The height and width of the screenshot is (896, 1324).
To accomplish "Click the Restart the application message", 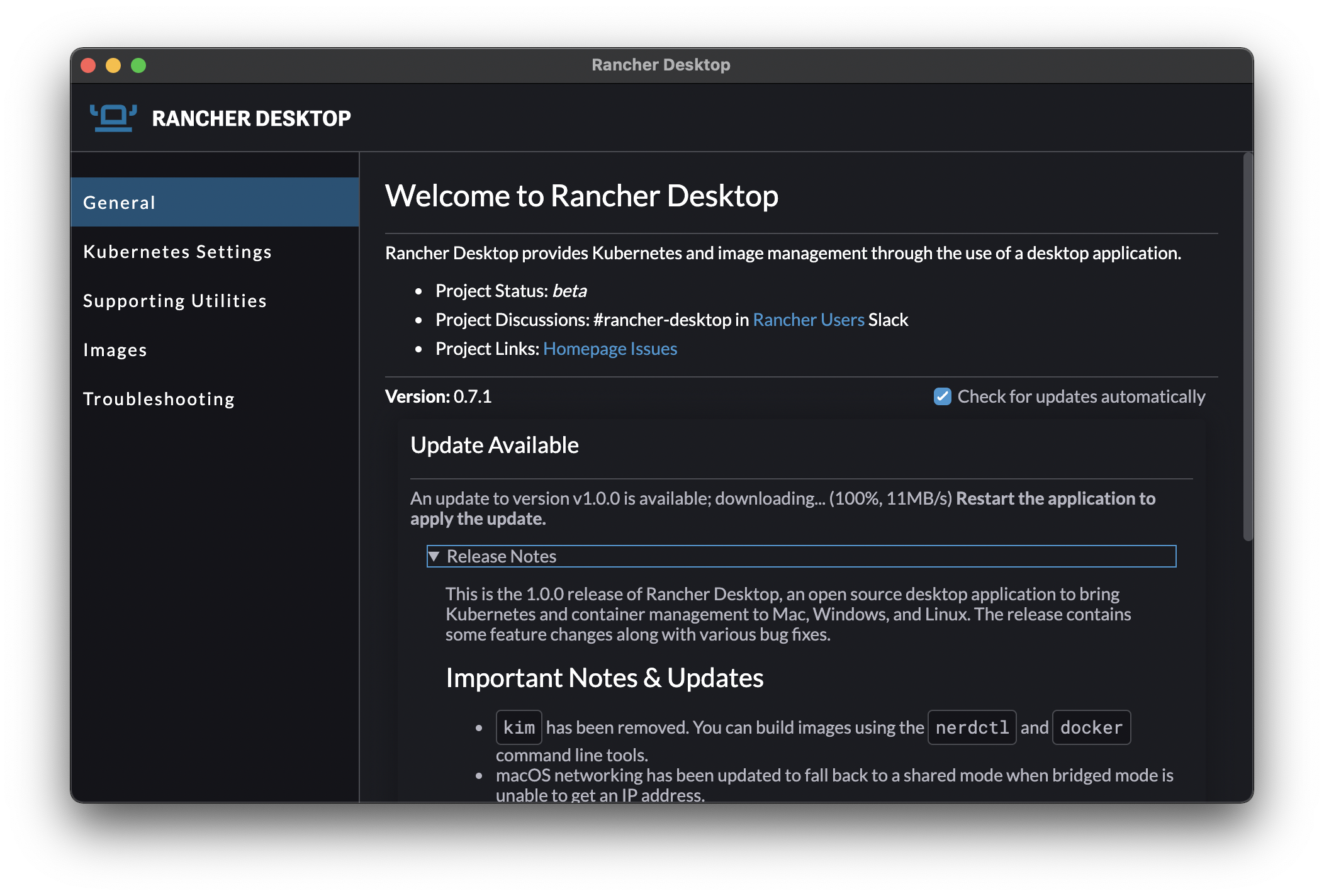I will click(783, 508).
